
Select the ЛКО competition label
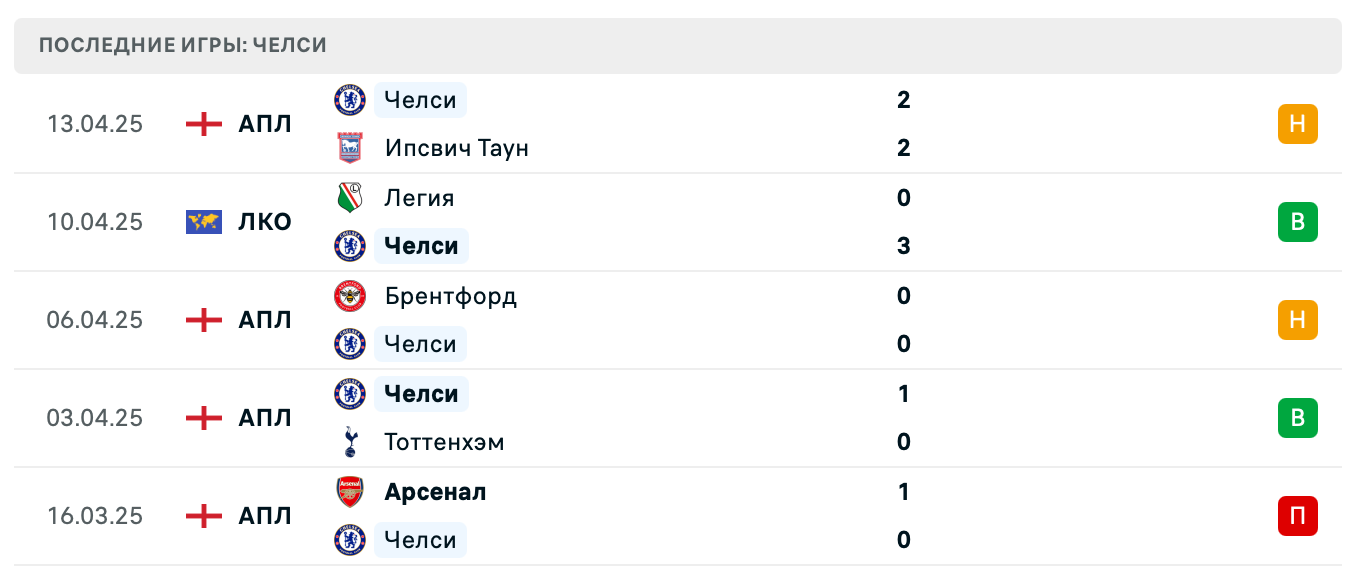coord(265,222)
